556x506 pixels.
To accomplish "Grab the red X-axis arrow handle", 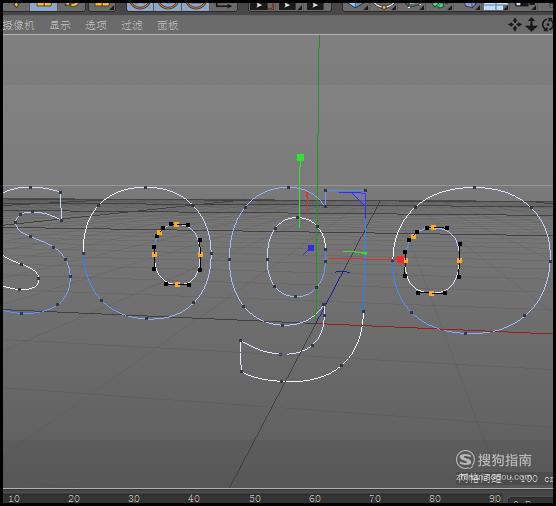I will pos(400,260).
